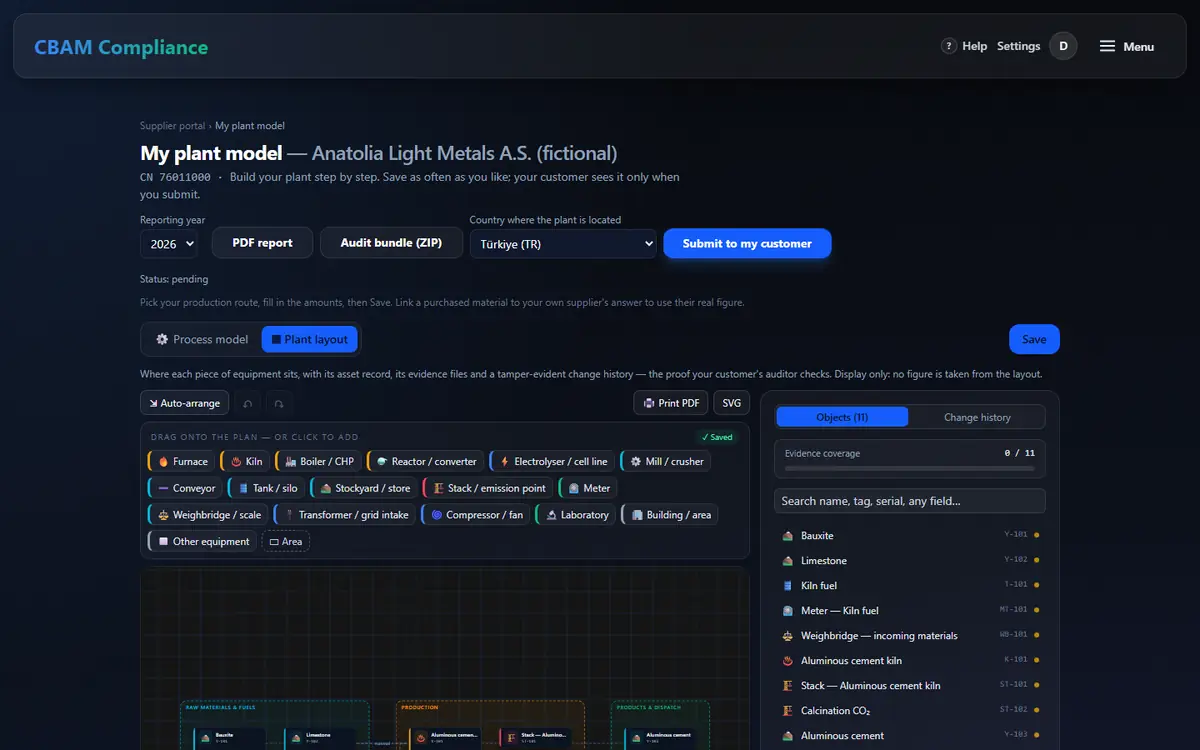This screenshot has height=750, width=1200.
Task: Select the dashed Area chip
Action: click(x=286, y=541)
